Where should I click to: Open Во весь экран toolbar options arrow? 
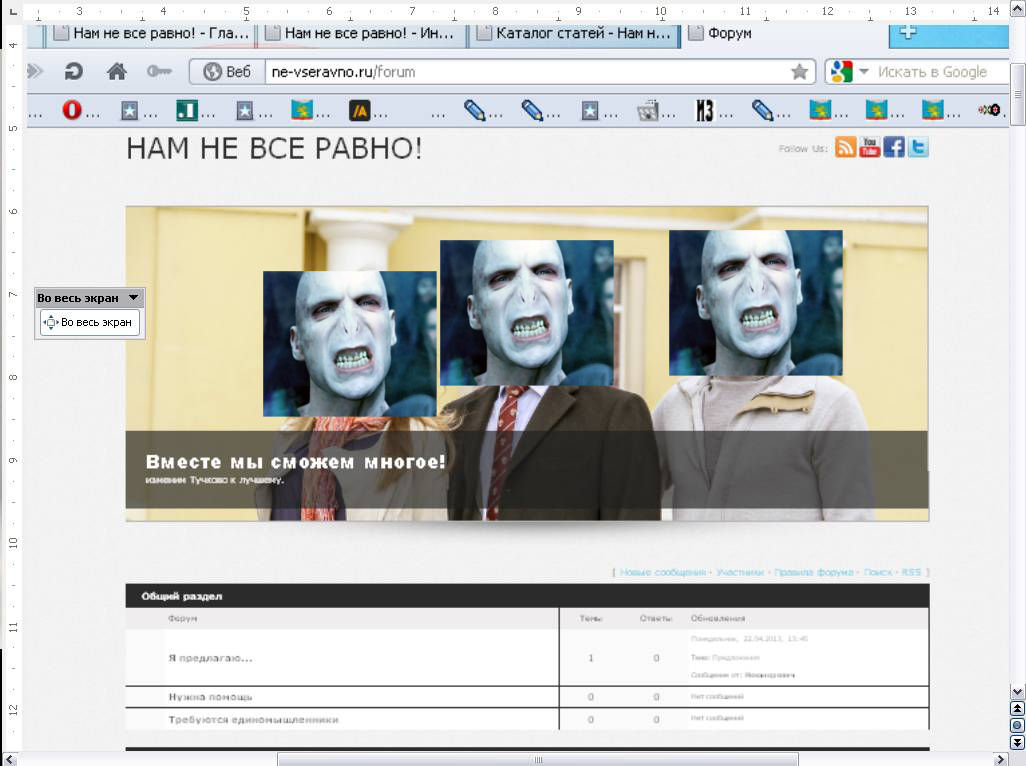tap(133, 298)
